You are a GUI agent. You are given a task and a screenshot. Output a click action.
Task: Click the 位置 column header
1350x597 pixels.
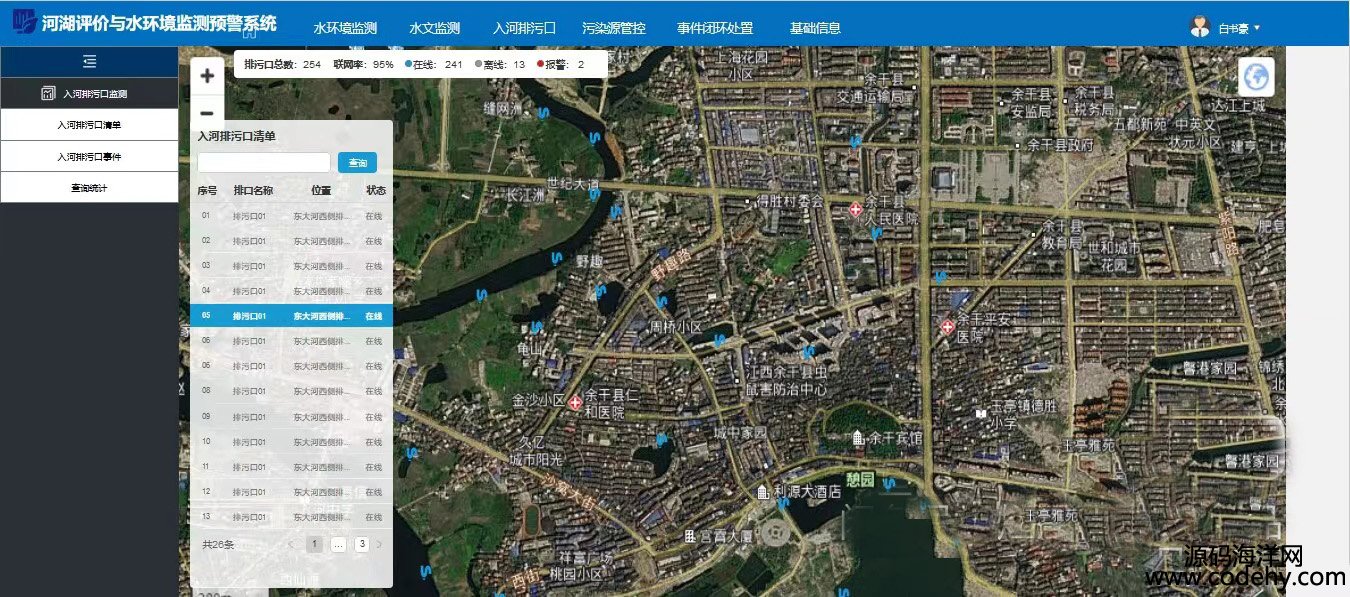[321, 190]
